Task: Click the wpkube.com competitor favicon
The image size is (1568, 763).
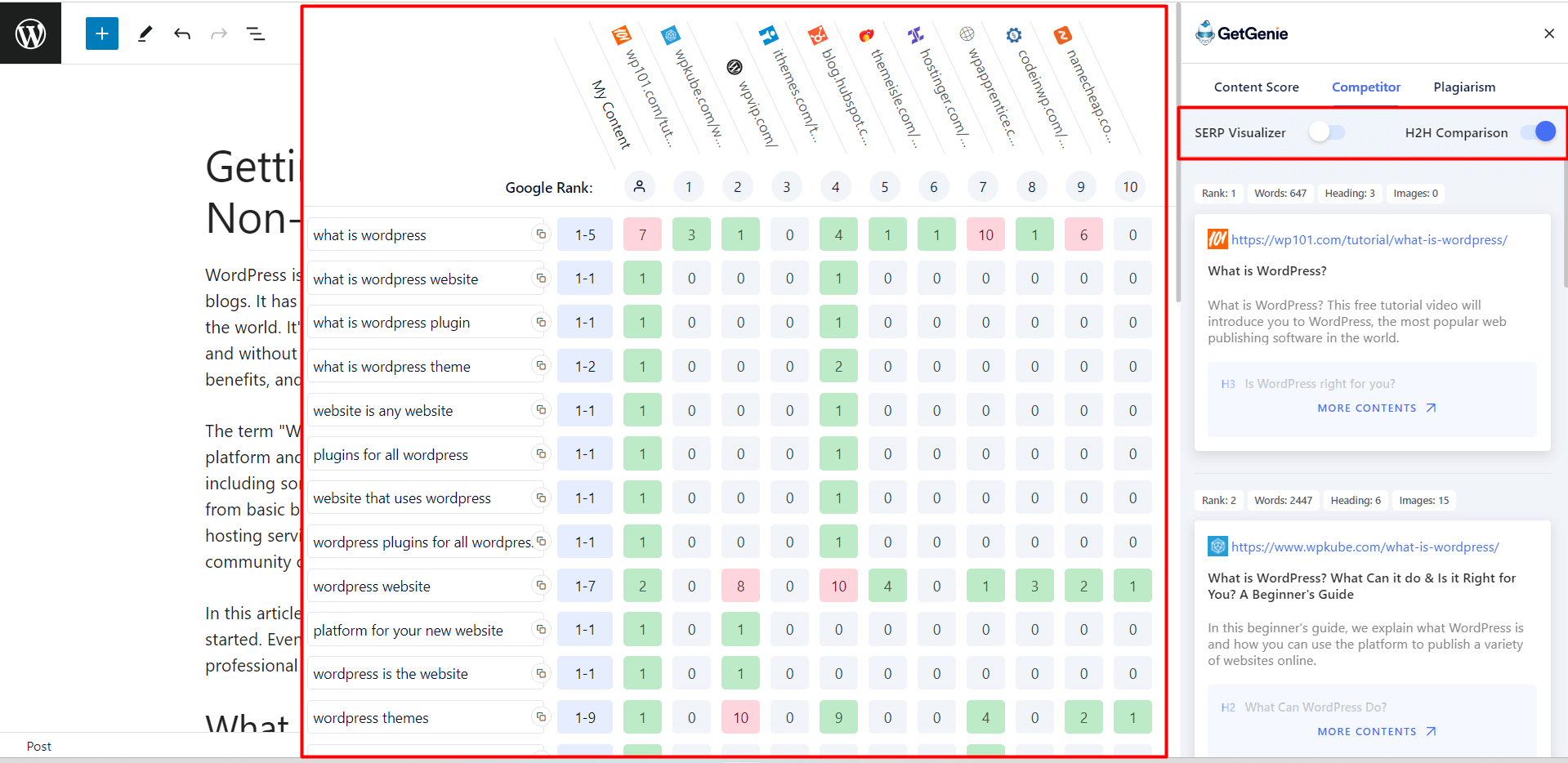Action: pyautogui.click(x=671, y=35)
